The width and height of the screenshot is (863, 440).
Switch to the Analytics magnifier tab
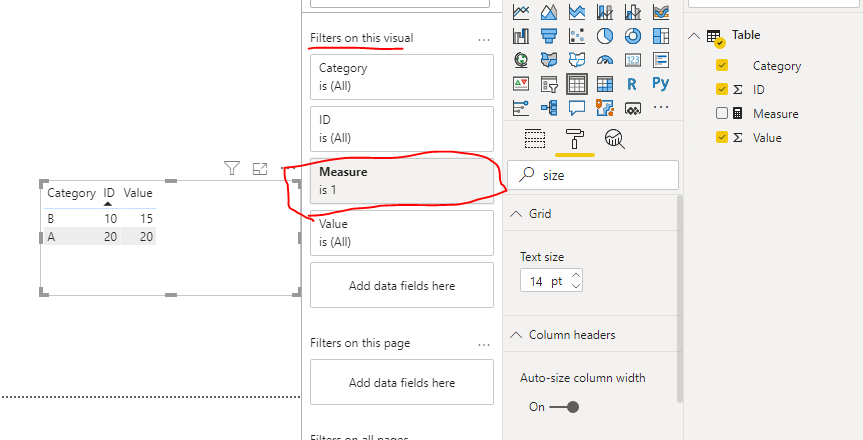click(615, 139)
